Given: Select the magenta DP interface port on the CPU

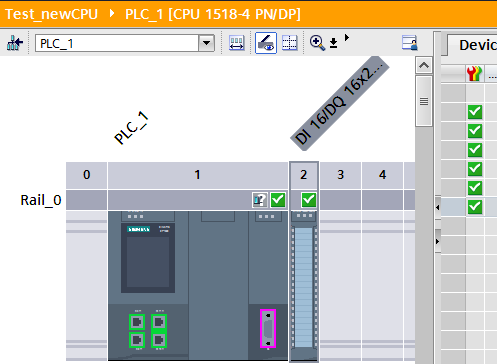Looking at the screenshot, I should click(268, 329).
